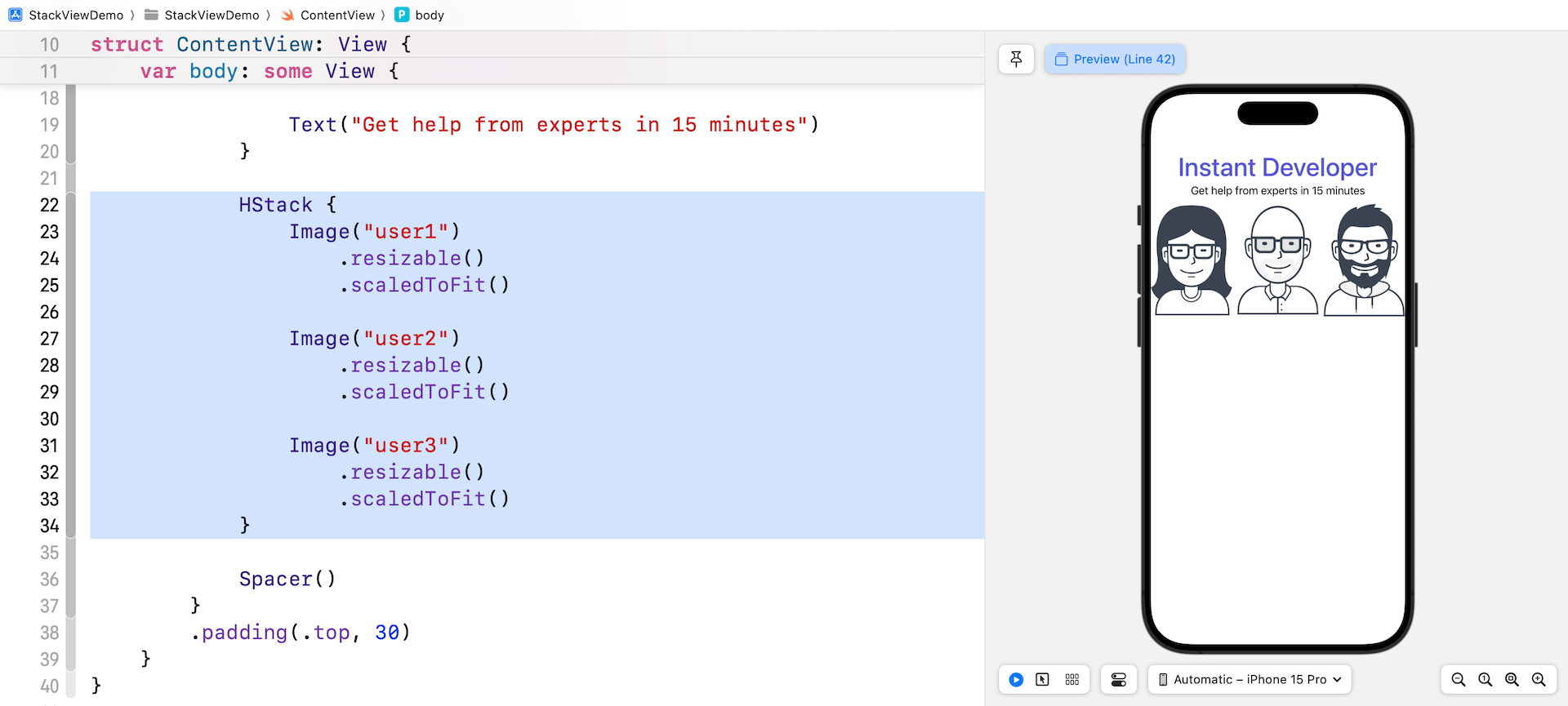
Task: Enable Live preview mode play button
Action: [1016, 679]
